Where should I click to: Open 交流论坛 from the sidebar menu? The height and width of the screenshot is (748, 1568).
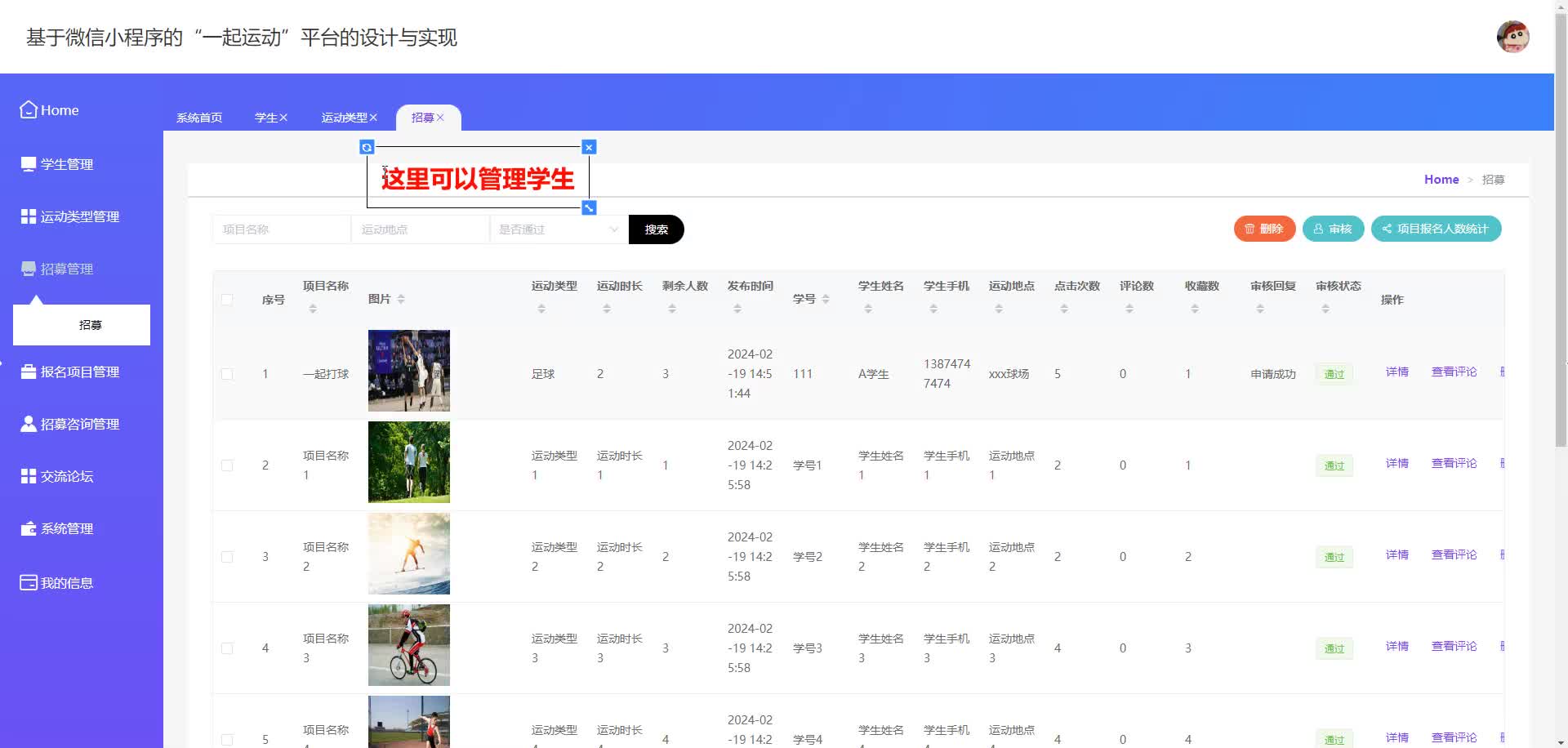coord(67,476)
